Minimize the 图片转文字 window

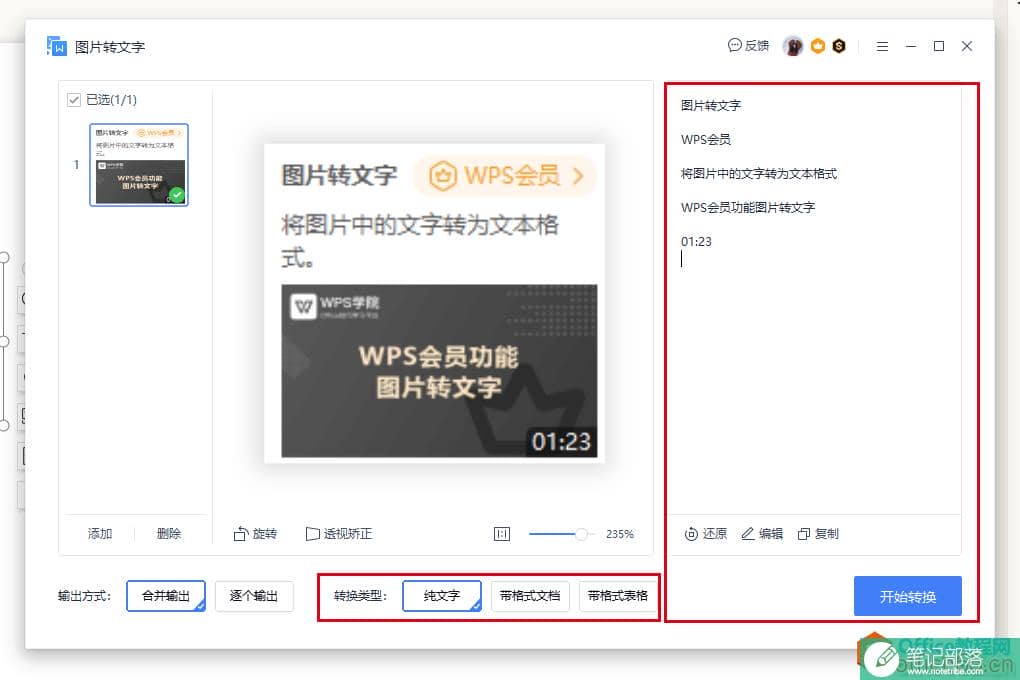point(911,46)
